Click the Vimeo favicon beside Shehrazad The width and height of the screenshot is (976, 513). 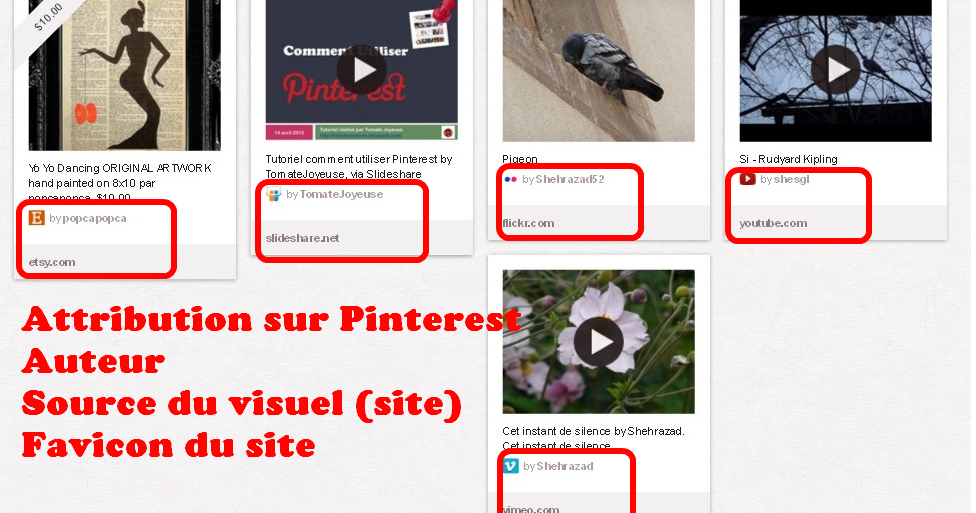point(510,466)
